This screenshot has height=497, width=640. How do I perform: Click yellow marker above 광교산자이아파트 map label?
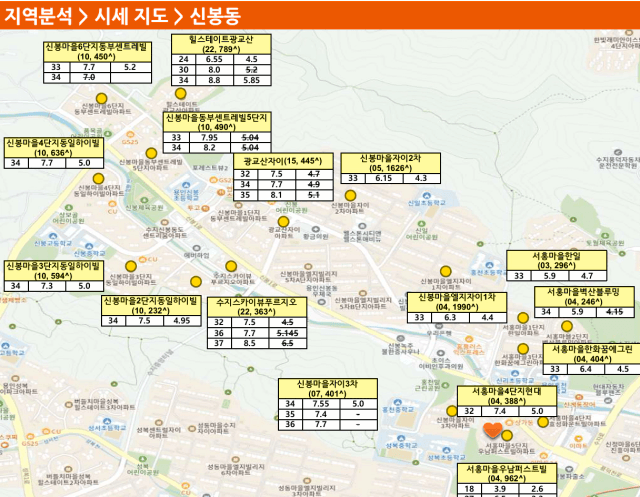(x=283, y=222)
